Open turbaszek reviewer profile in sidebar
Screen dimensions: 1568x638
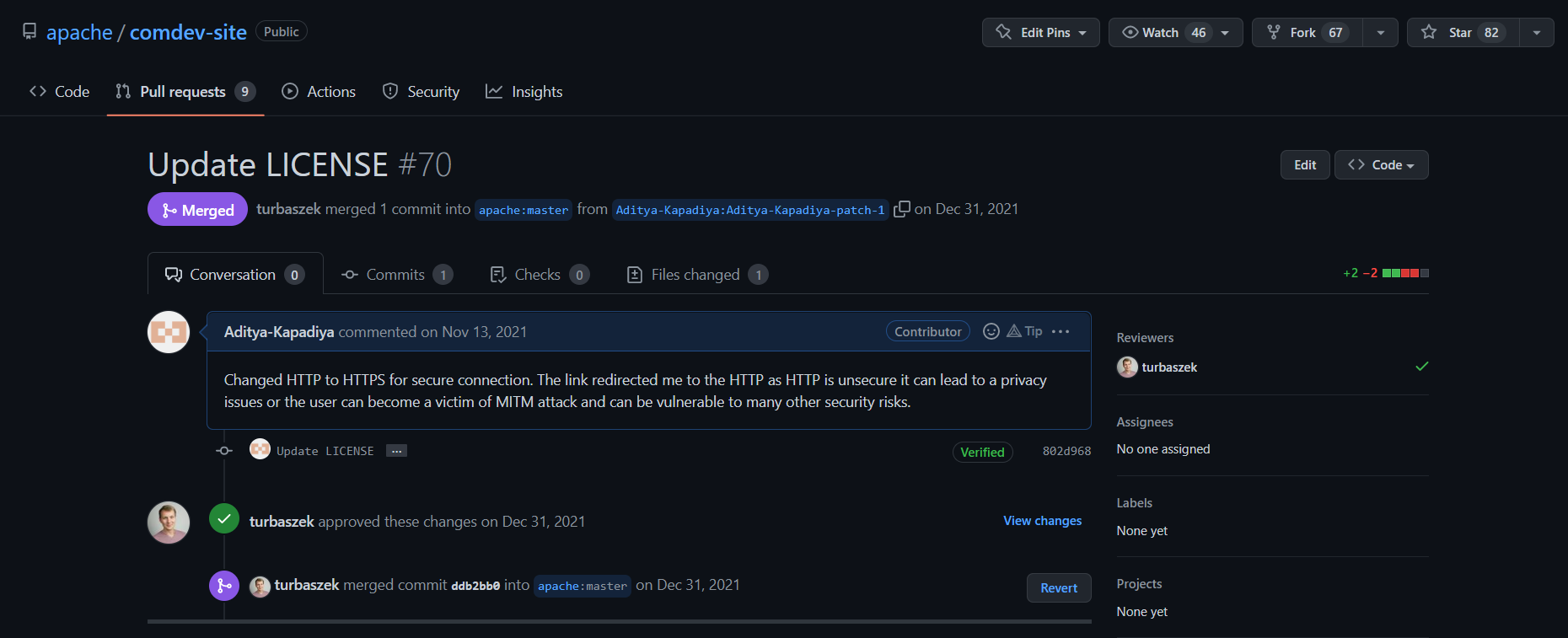[x=1169, y=367]
